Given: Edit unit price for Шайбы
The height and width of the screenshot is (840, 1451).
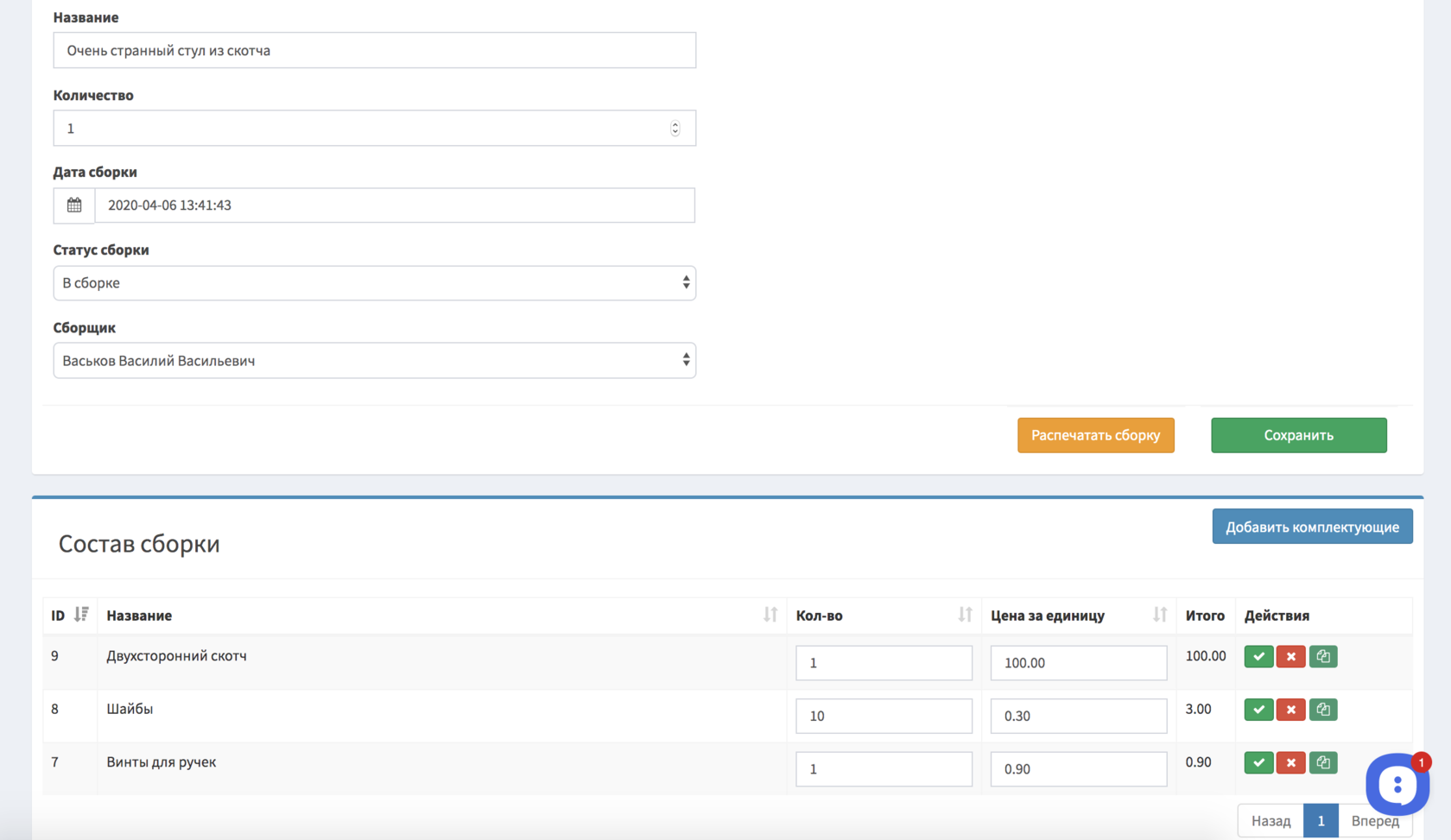Looking at the screenshot, I should pos(1079,716).
